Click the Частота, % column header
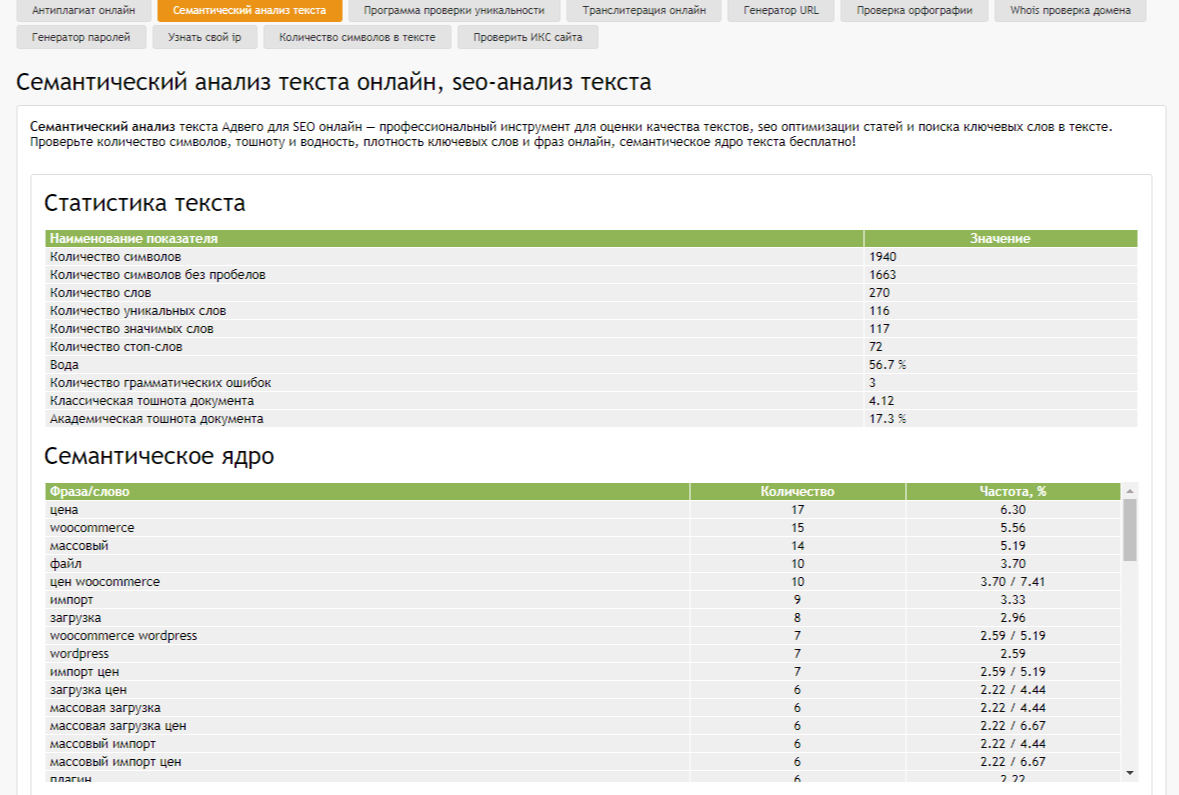The height and width of the screenshot is (795, 1179). 1013,491
